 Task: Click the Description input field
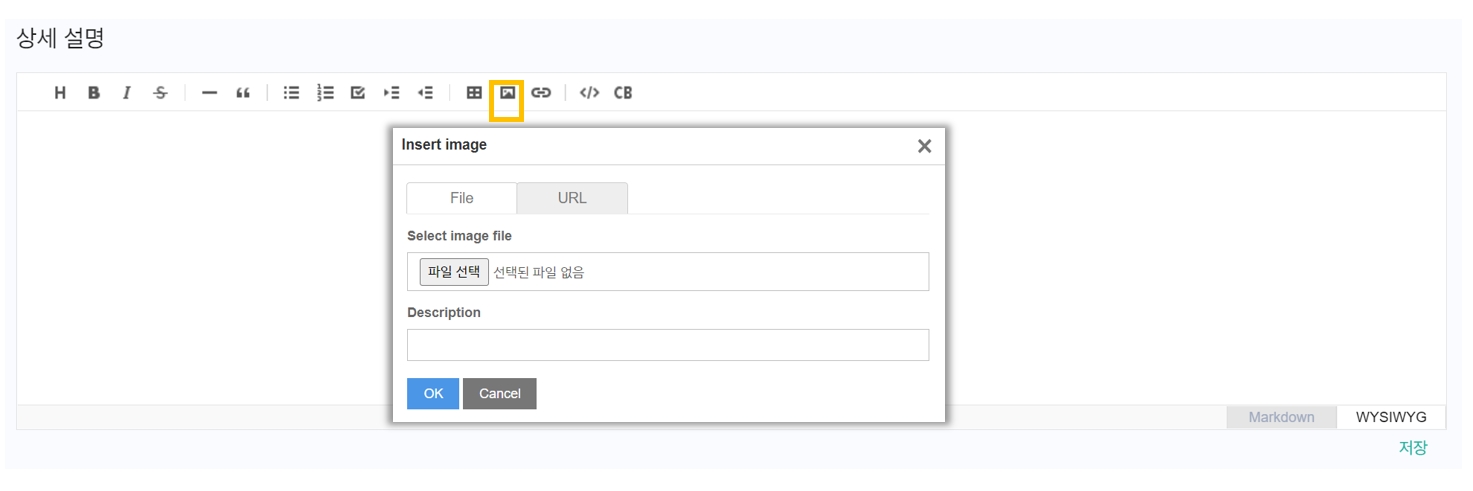[x=667, y=345]
